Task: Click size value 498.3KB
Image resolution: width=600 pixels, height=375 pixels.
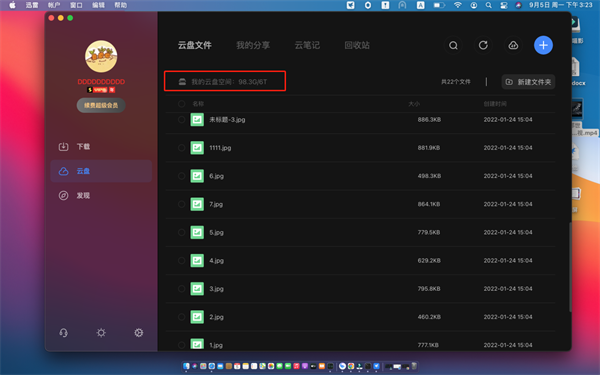Action: pyautogui.click(x=429, y=176)
